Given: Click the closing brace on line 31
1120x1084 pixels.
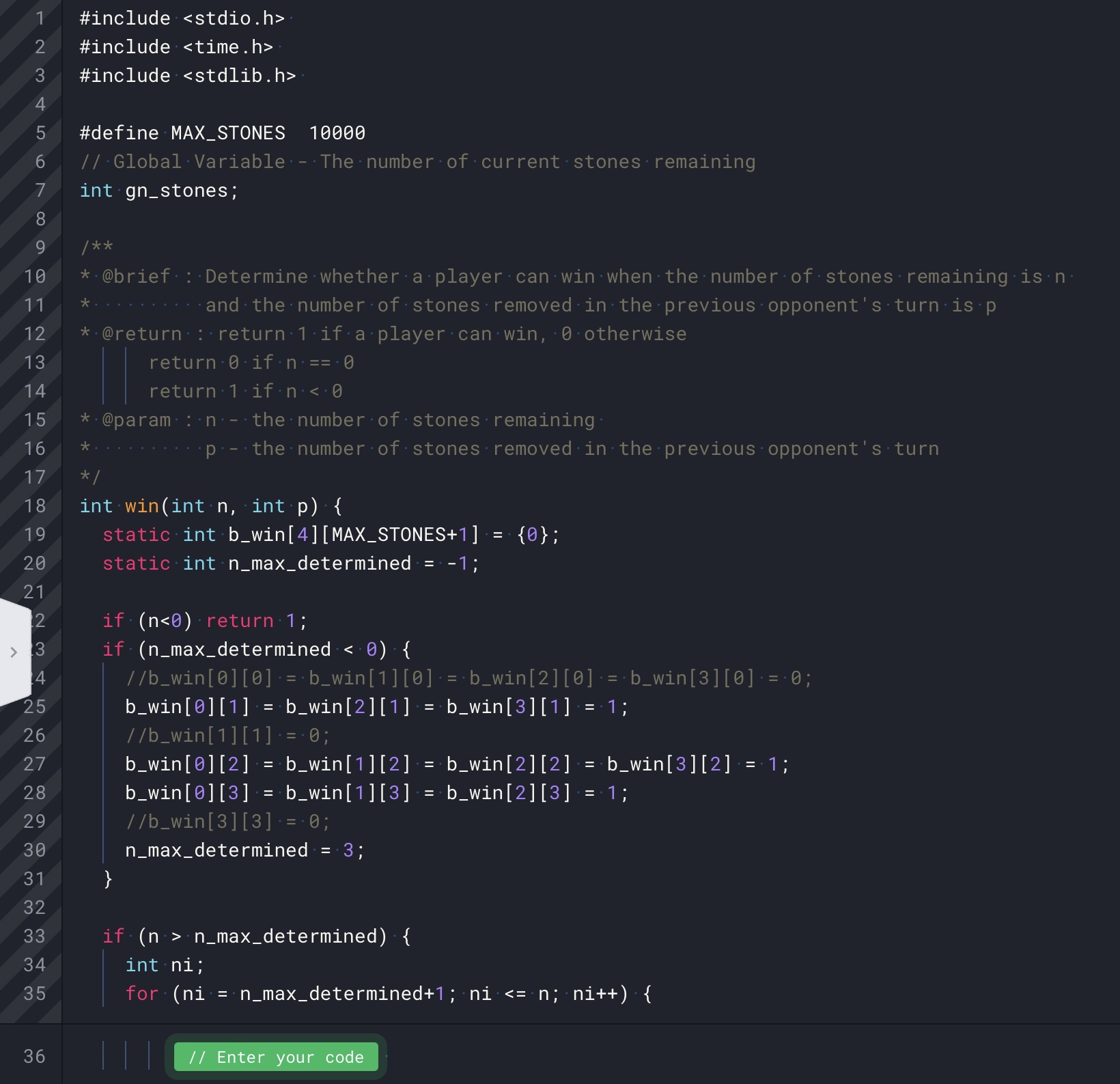Looking at the screenshot, I should 107,878.
